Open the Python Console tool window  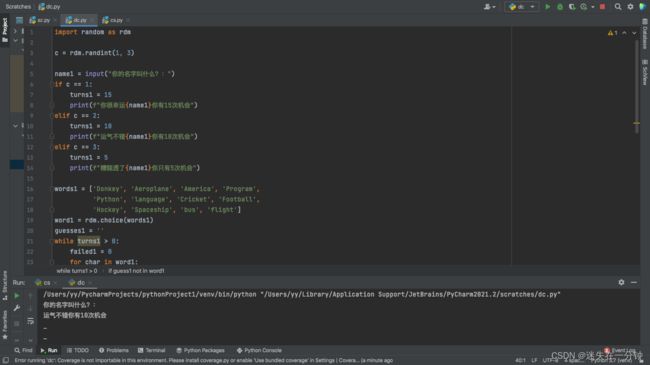[x=259, y=350]
